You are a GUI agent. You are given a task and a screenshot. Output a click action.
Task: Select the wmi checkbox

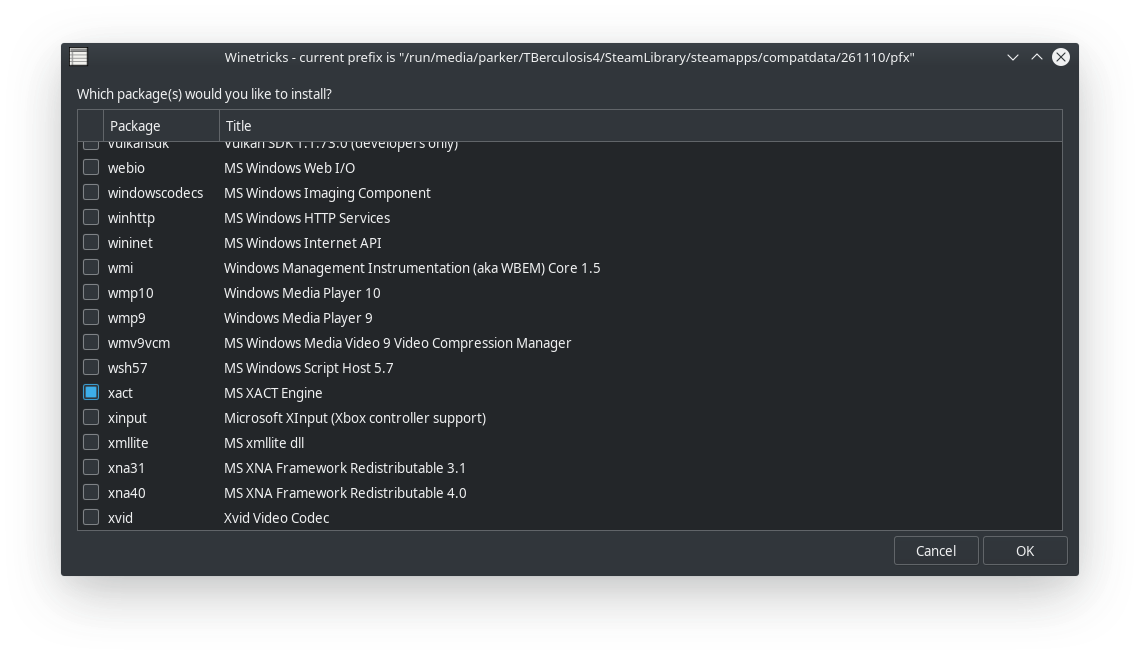[x=91, y=268]
